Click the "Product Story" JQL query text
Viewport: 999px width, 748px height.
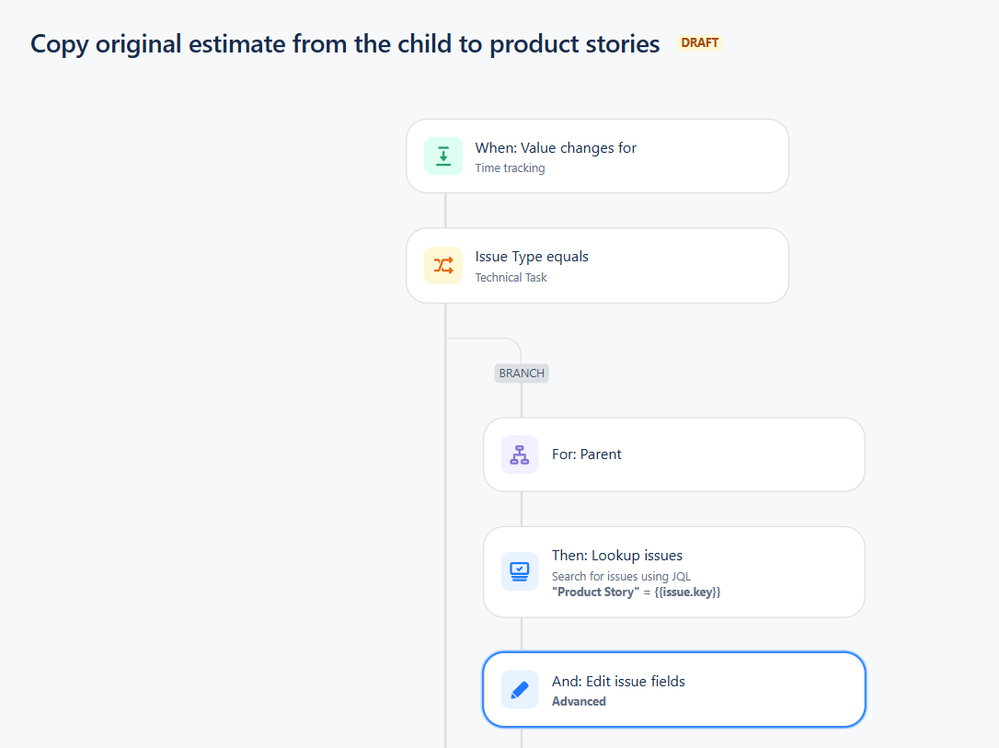coord(636,592)
